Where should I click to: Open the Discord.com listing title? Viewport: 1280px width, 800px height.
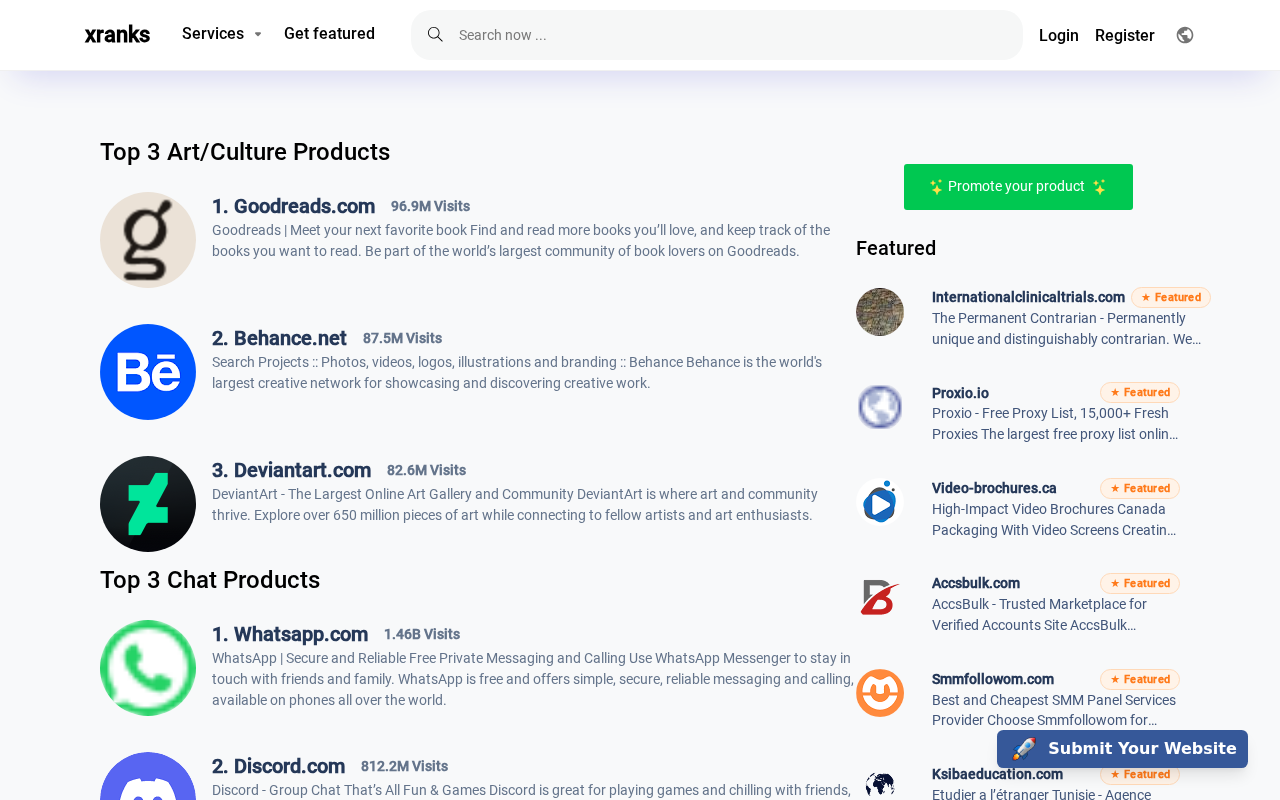[278, 766]
